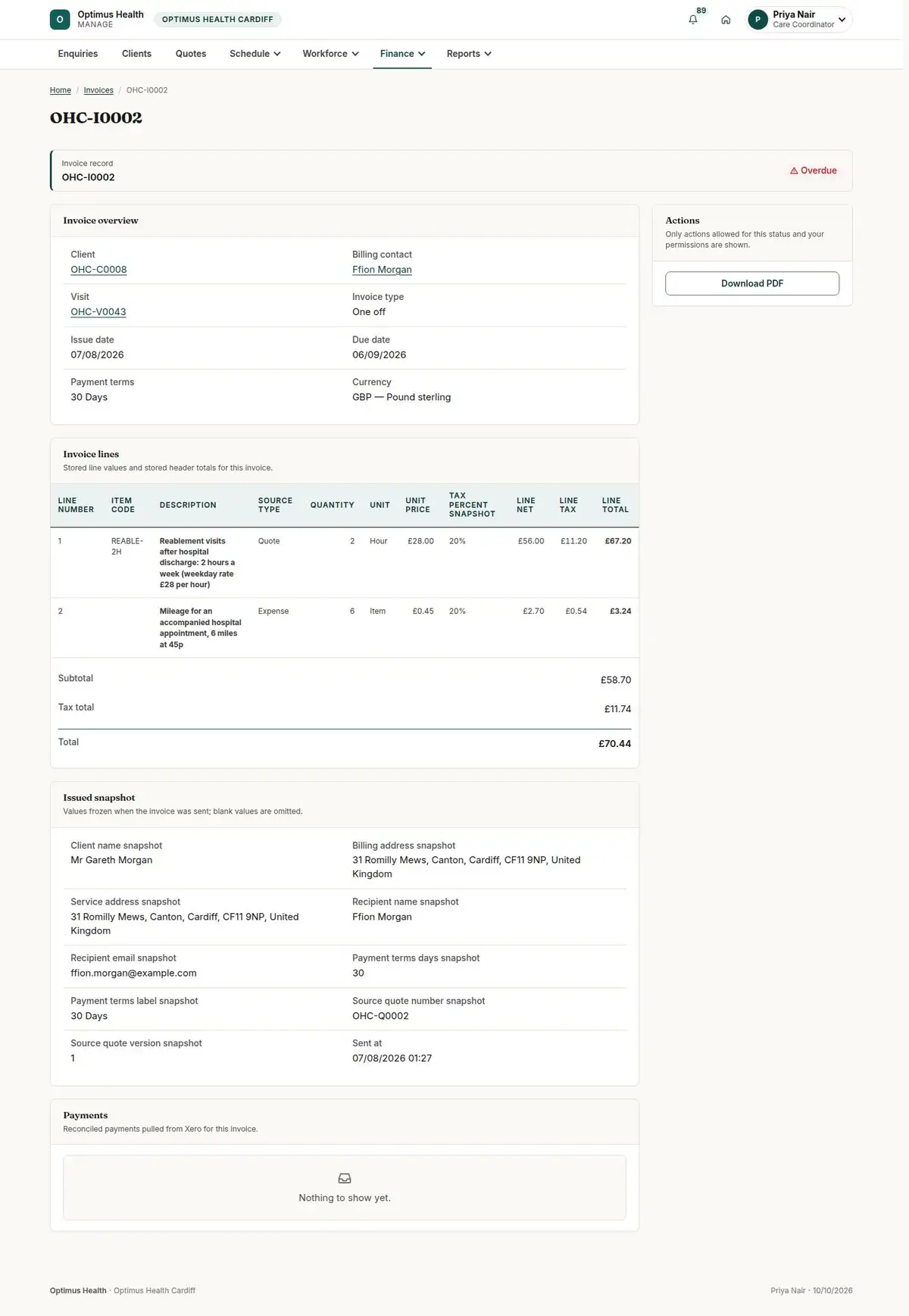The height and width of the screenshot is (1316, 909).
Task: Click the Expense source type cell
Action: coord(273,611)
